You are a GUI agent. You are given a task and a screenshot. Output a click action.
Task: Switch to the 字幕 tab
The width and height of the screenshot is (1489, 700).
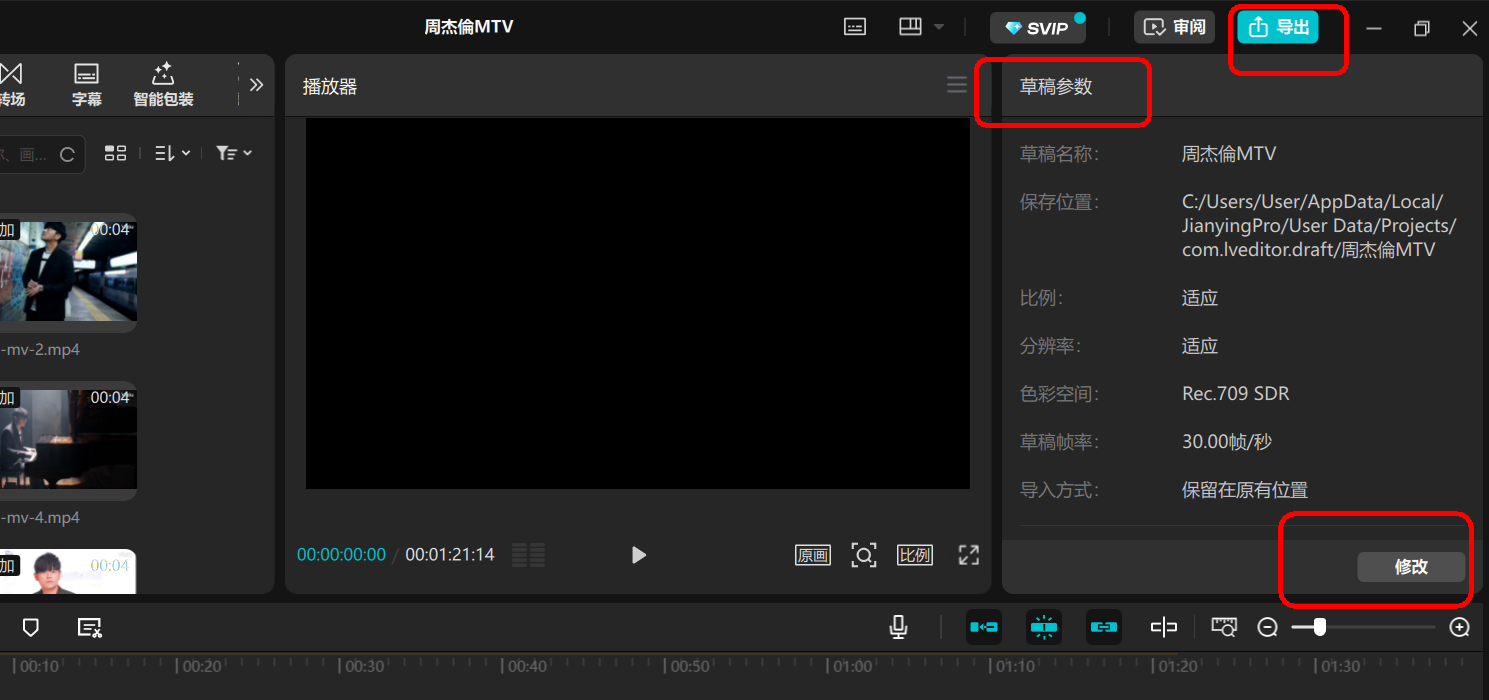click(x=87, y=86)
